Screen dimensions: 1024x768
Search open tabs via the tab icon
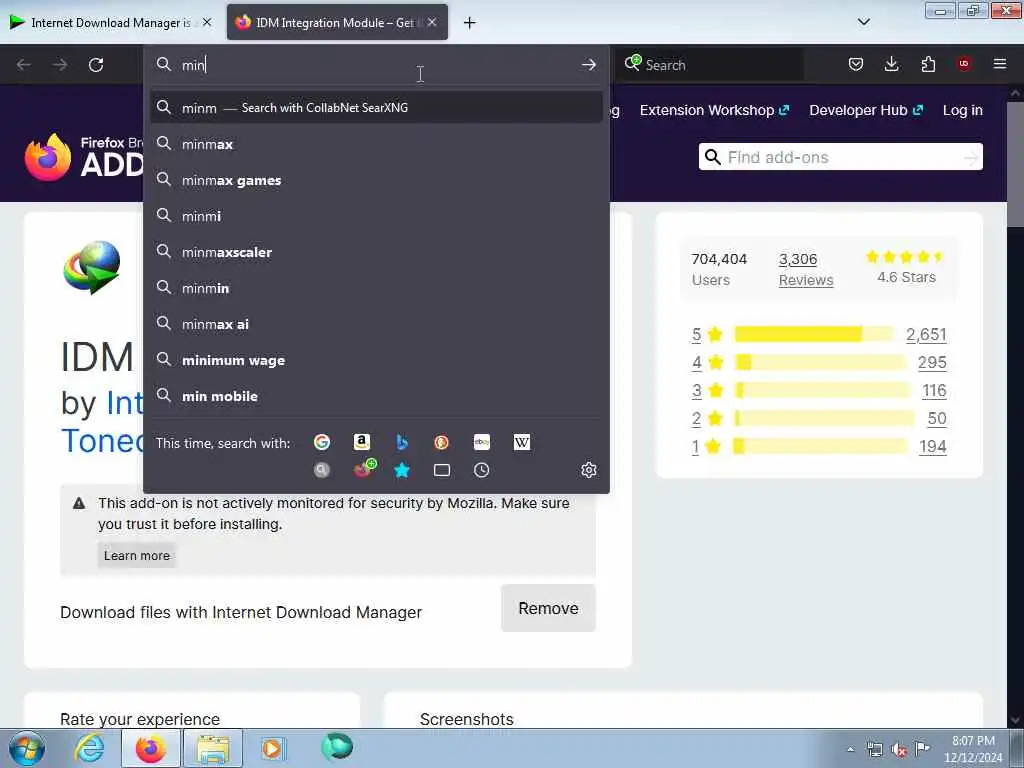point(441,470)
